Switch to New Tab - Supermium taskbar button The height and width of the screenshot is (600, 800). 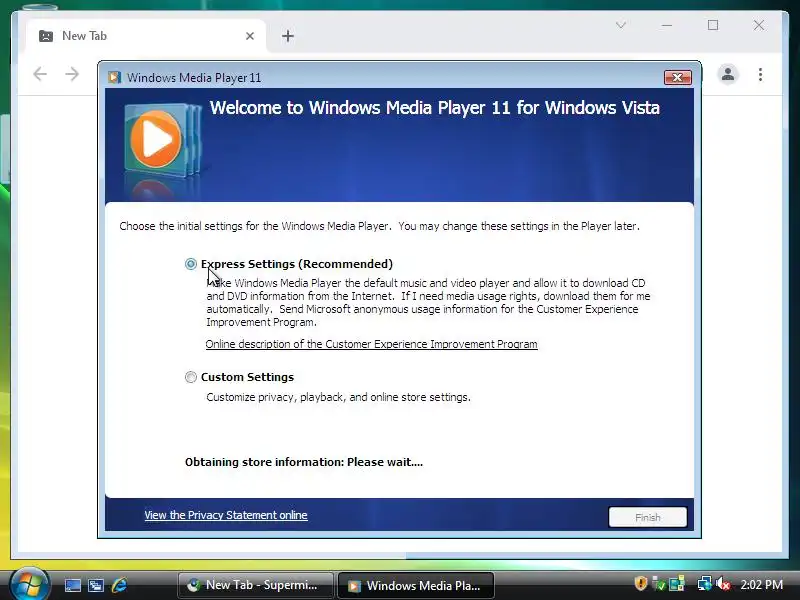[256, 585]
